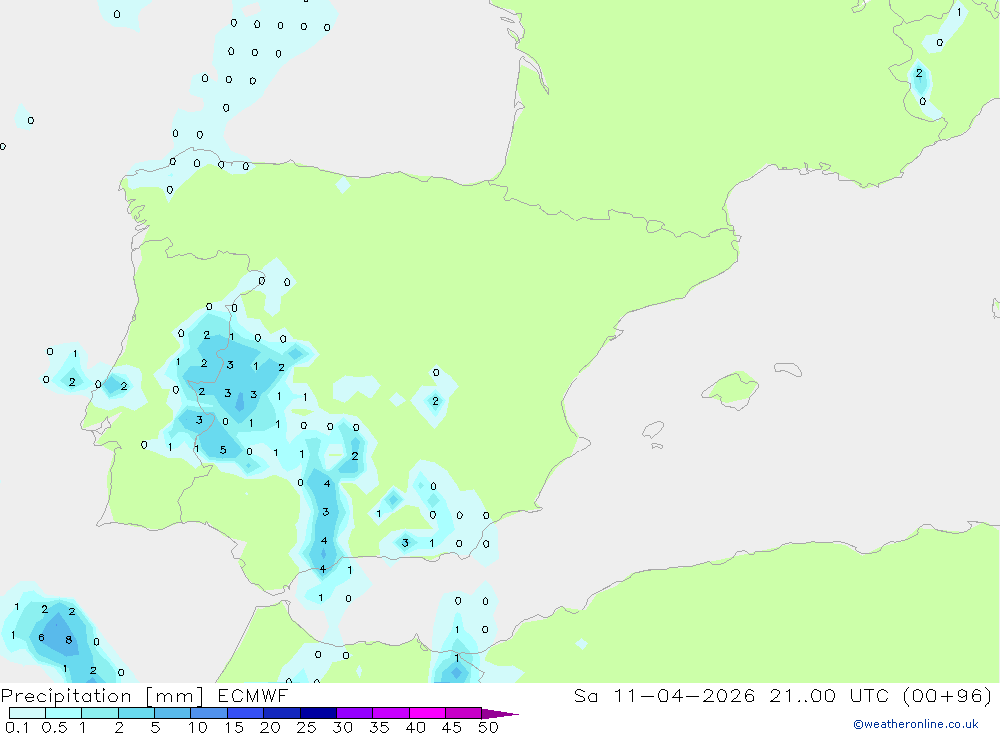Click the '8' precipitation value on the map
The height and width of the screenshot is (733, 1000).
(x=68, y=640)
